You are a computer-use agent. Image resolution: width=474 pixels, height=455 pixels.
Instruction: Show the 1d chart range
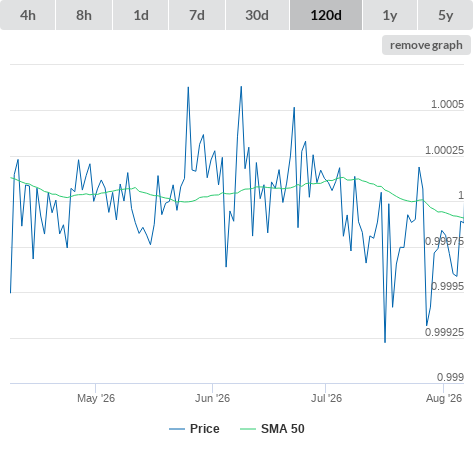click(141, 15)
